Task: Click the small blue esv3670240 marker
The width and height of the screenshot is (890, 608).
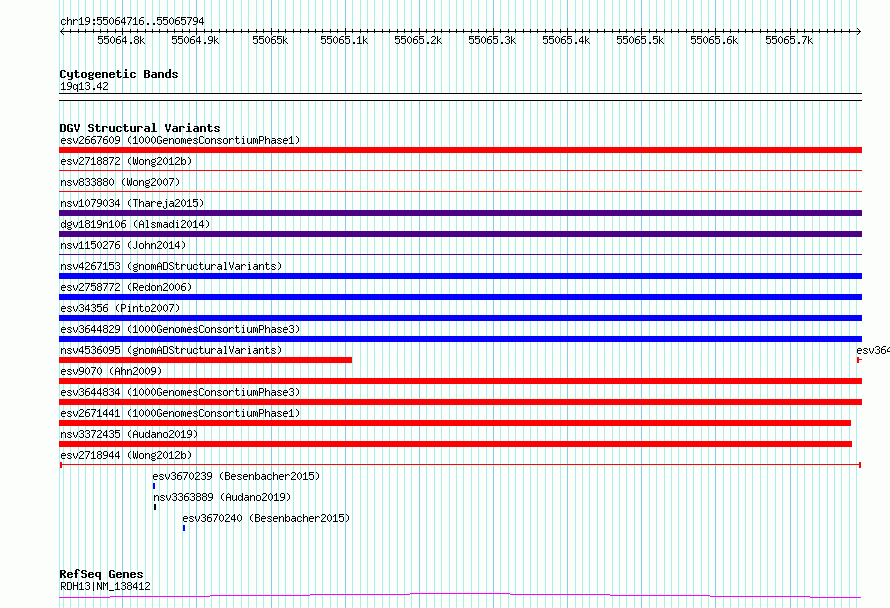Action: pos(184,528)
